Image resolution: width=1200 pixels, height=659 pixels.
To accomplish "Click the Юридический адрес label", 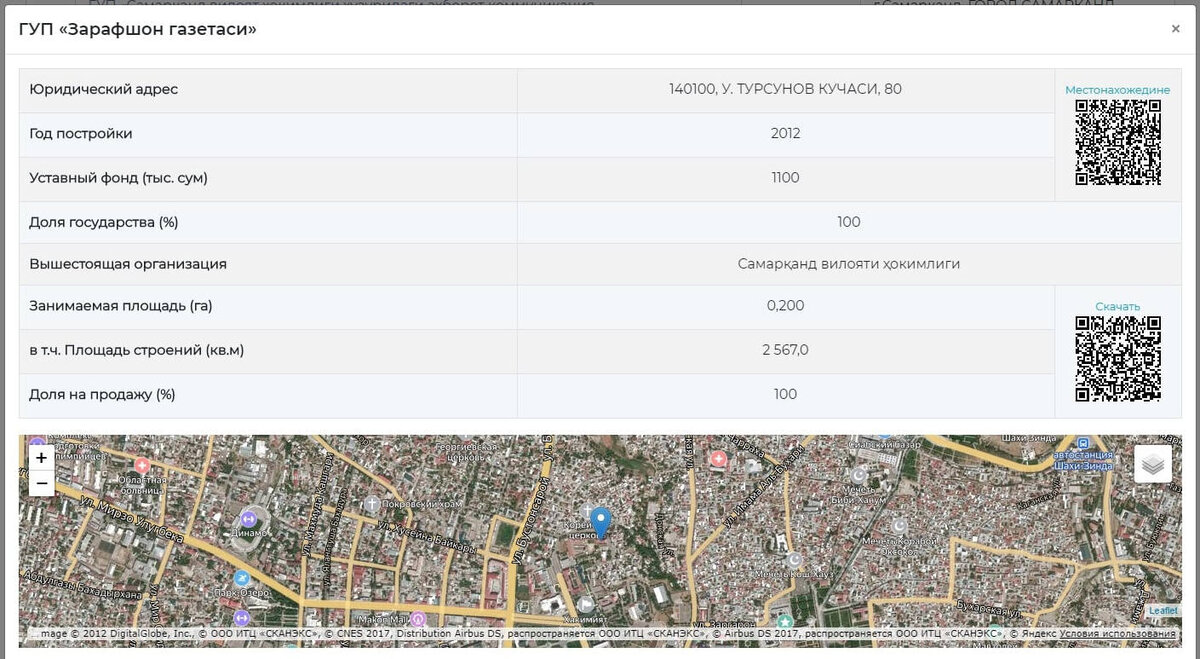I will pos(104,89).
